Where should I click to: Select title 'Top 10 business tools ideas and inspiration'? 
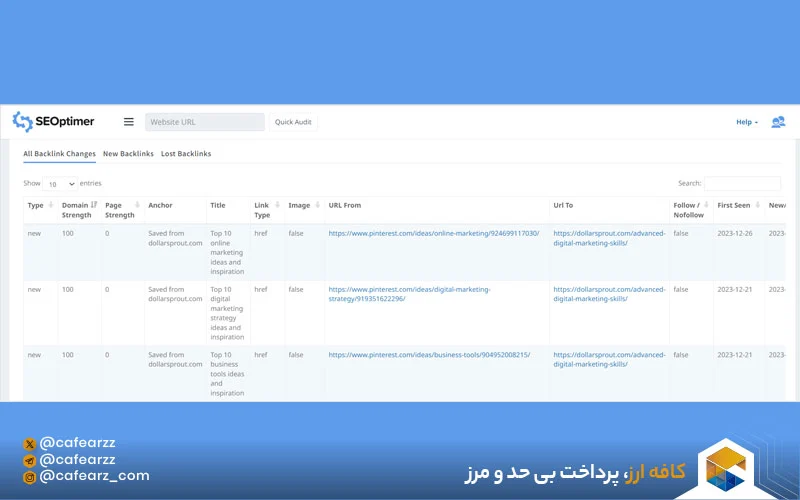228,374
